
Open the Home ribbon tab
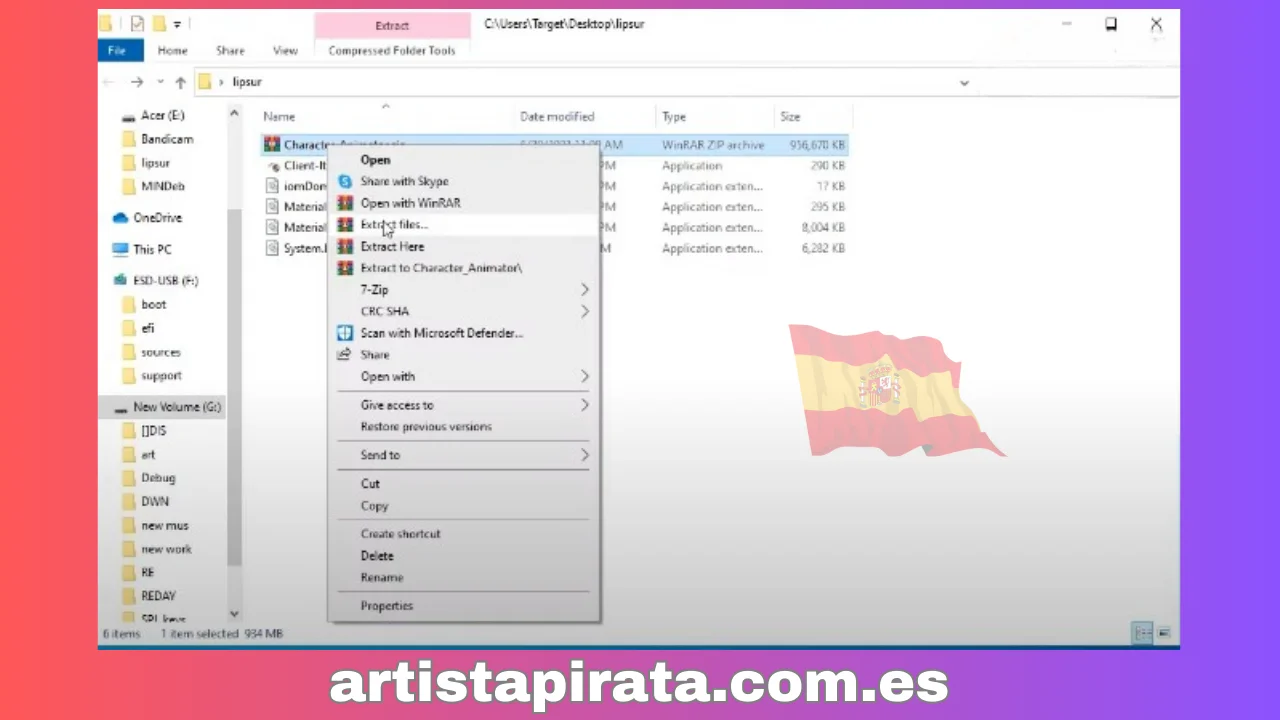pyautogui.click(x=172, y=51)
